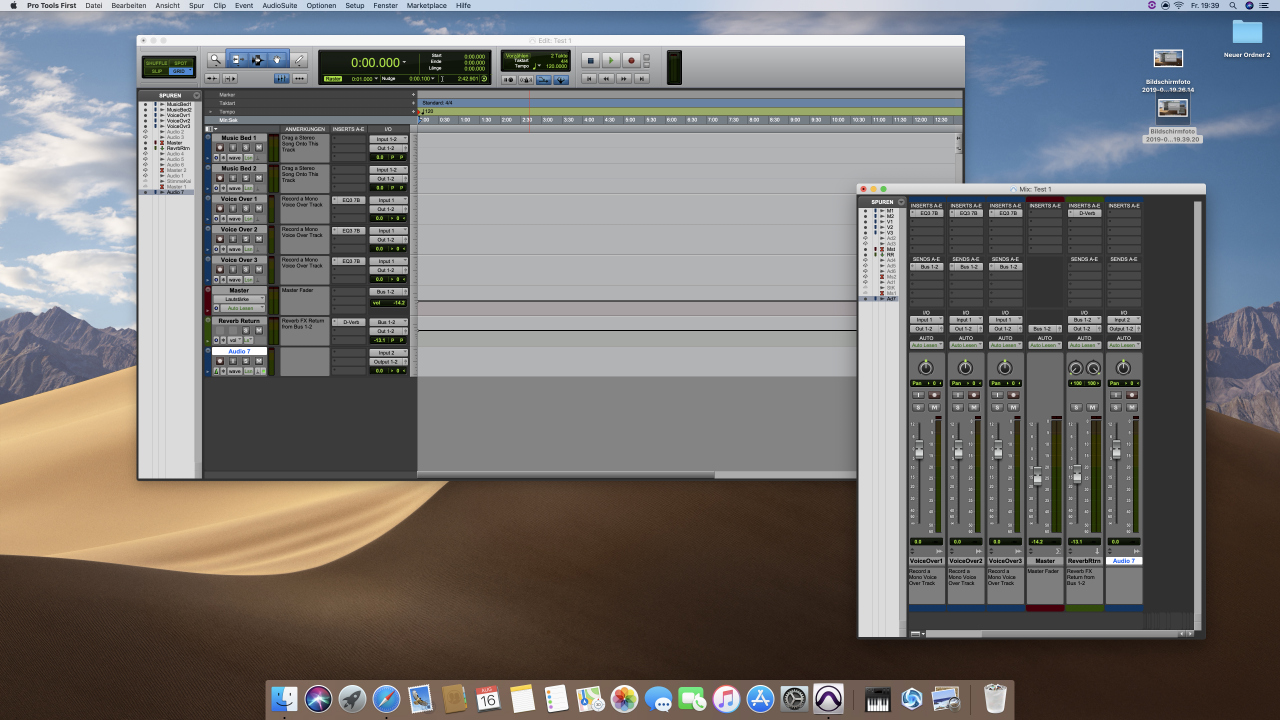Select the Zoomer magnifier tool

pos(216,60)
